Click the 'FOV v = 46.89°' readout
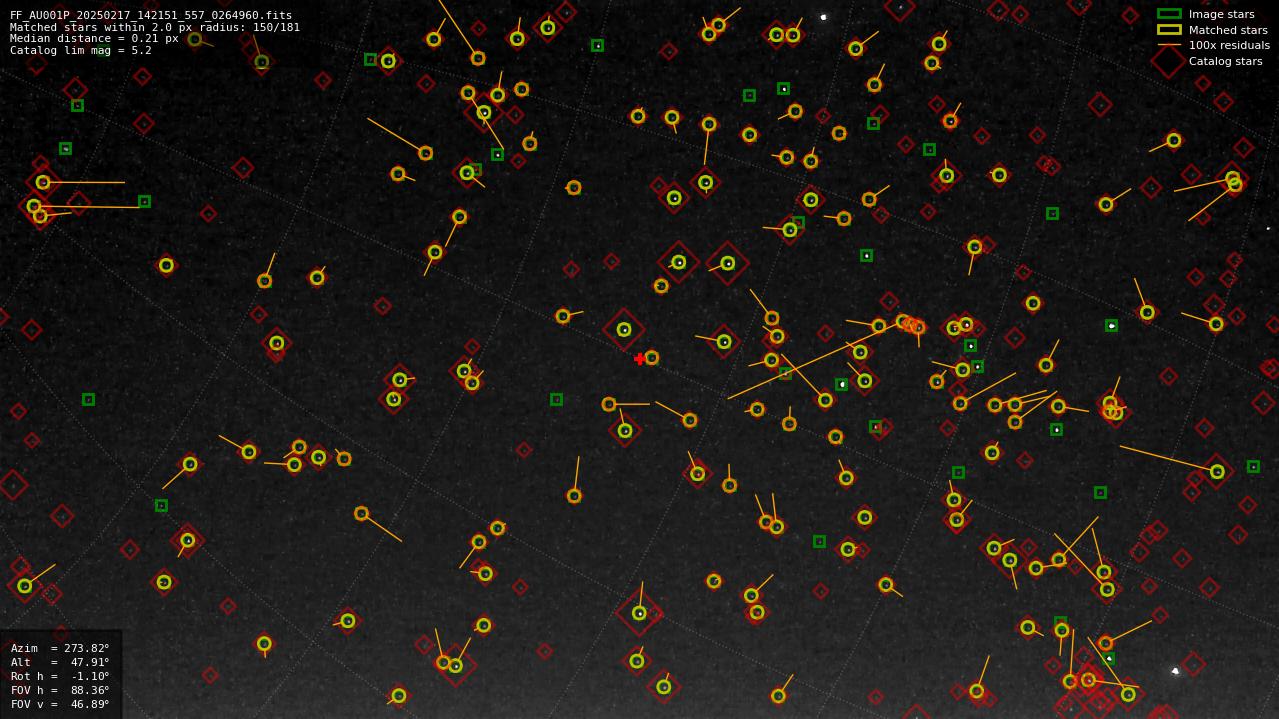The image size is (1279, 719). [x=60, y=704]
